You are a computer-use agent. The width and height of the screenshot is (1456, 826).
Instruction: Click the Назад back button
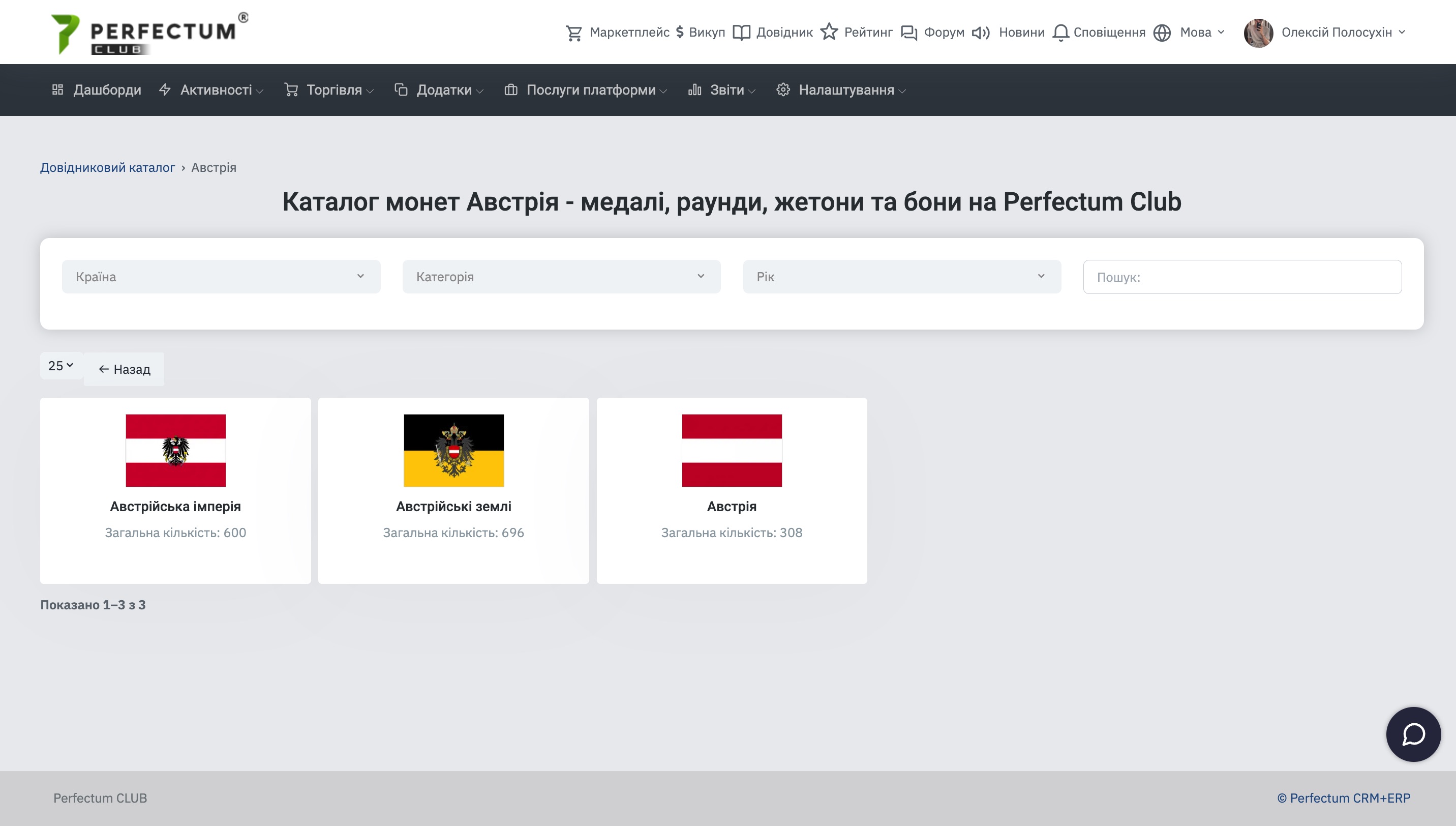124,369
